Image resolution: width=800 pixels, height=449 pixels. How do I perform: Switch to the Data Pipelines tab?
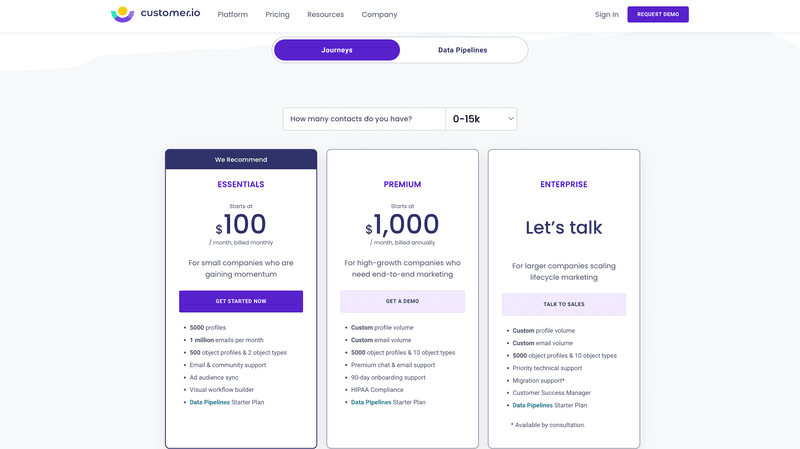(462, 50)
